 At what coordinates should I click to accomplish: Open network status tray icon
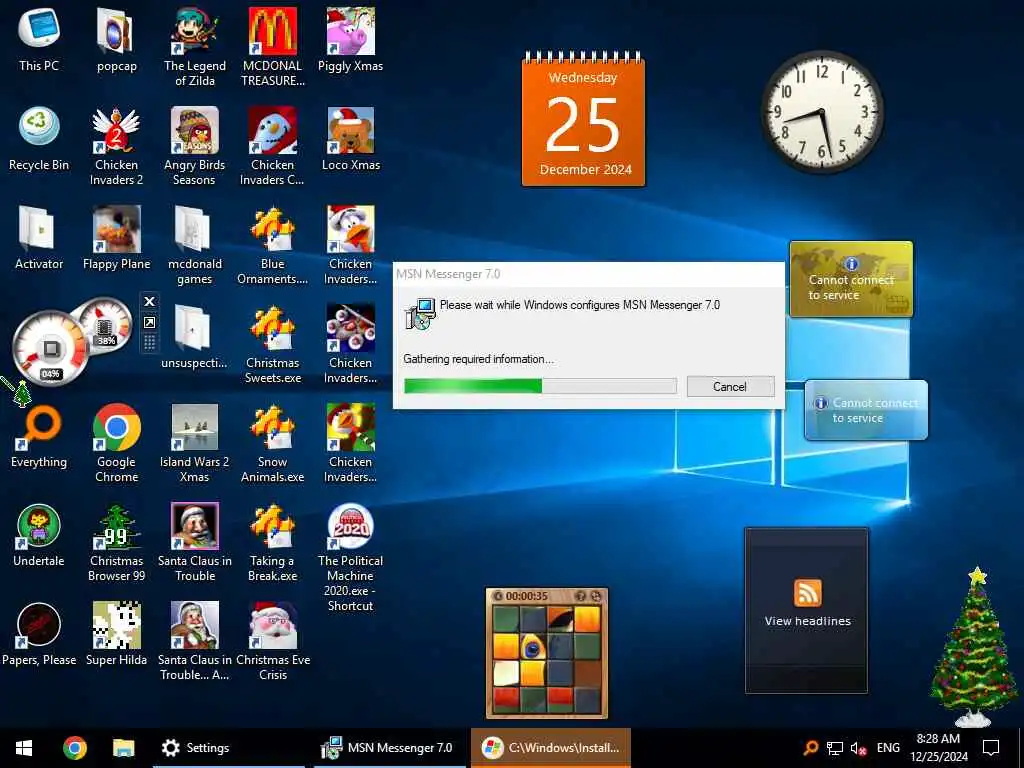point(835,748)
